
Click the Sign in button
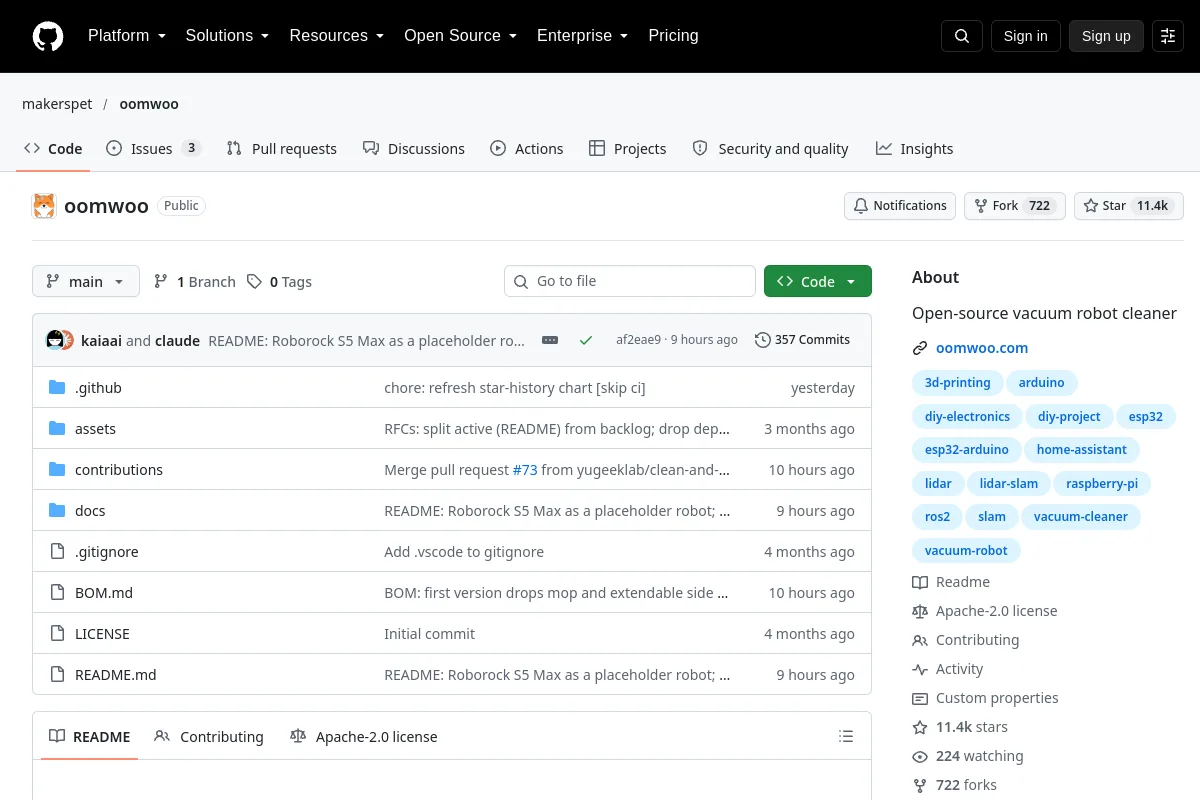click(1026, 36)
